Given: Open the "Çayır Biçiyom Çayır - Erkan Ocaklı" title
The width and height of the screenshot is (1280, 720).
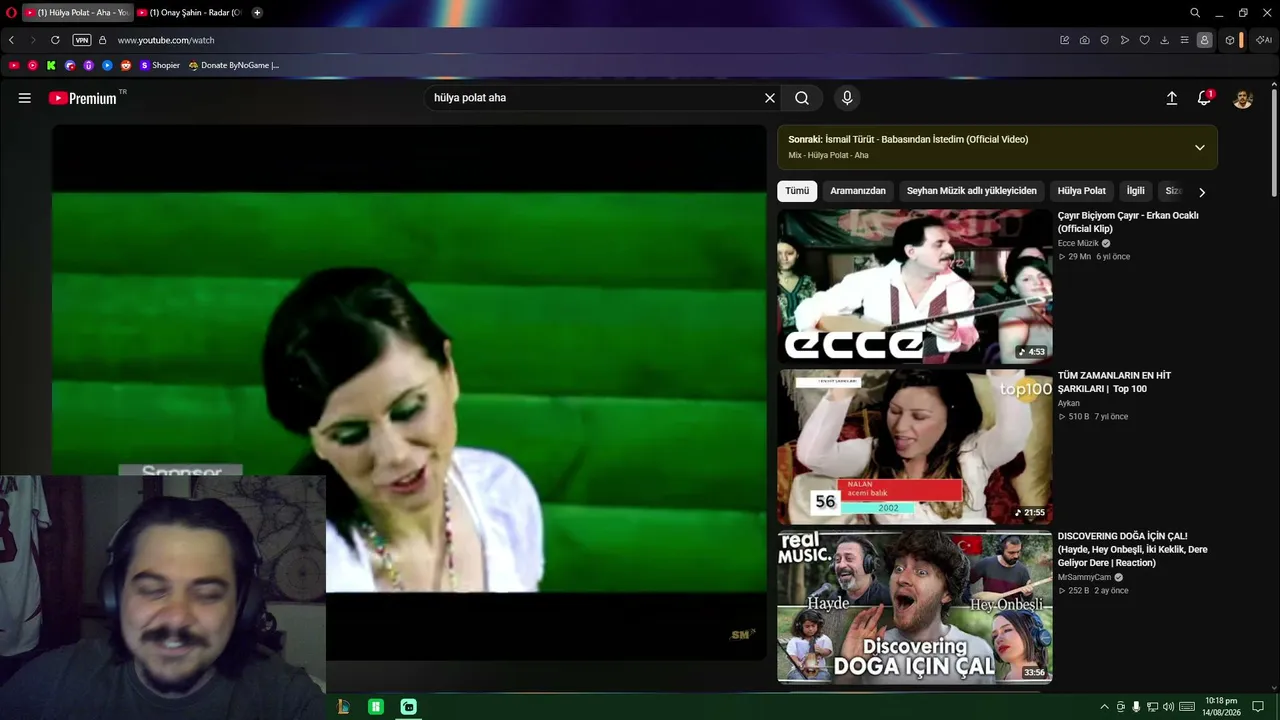Looking at the screenshot, I should click(x=1128, y=222).
